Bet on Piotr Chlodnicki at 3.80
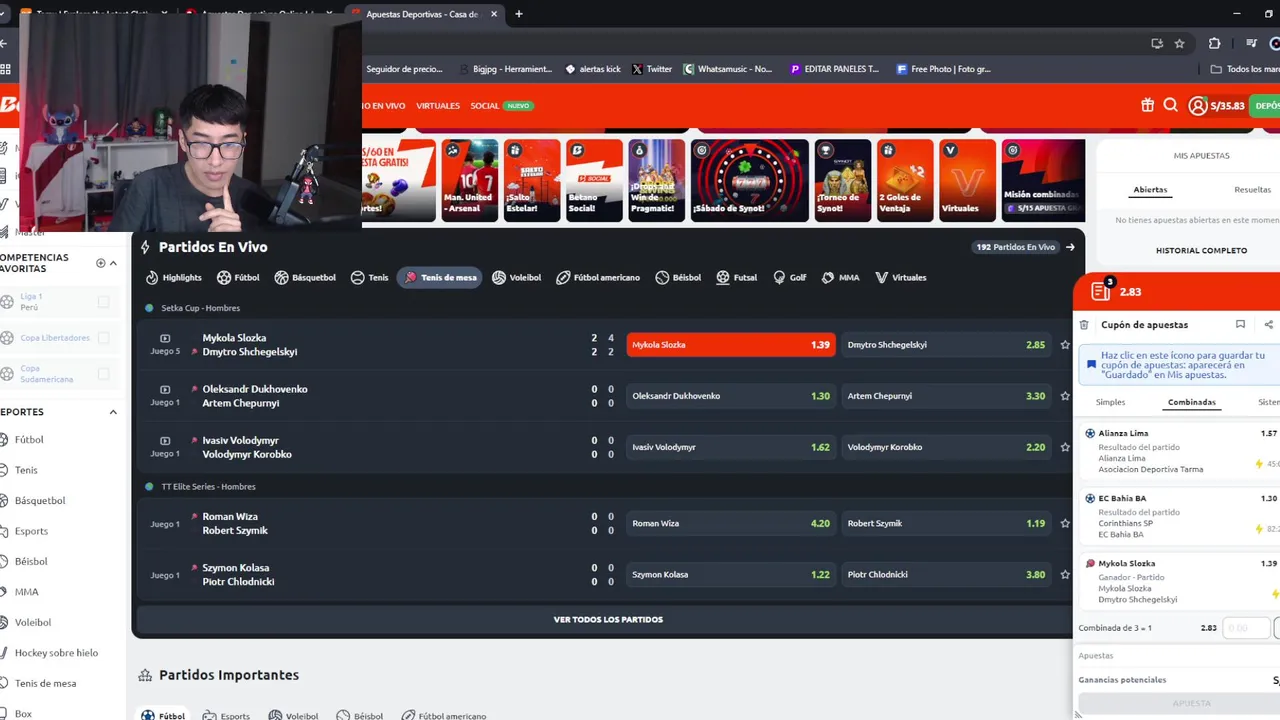The image size is (1280, 720). tap(946, 575)
